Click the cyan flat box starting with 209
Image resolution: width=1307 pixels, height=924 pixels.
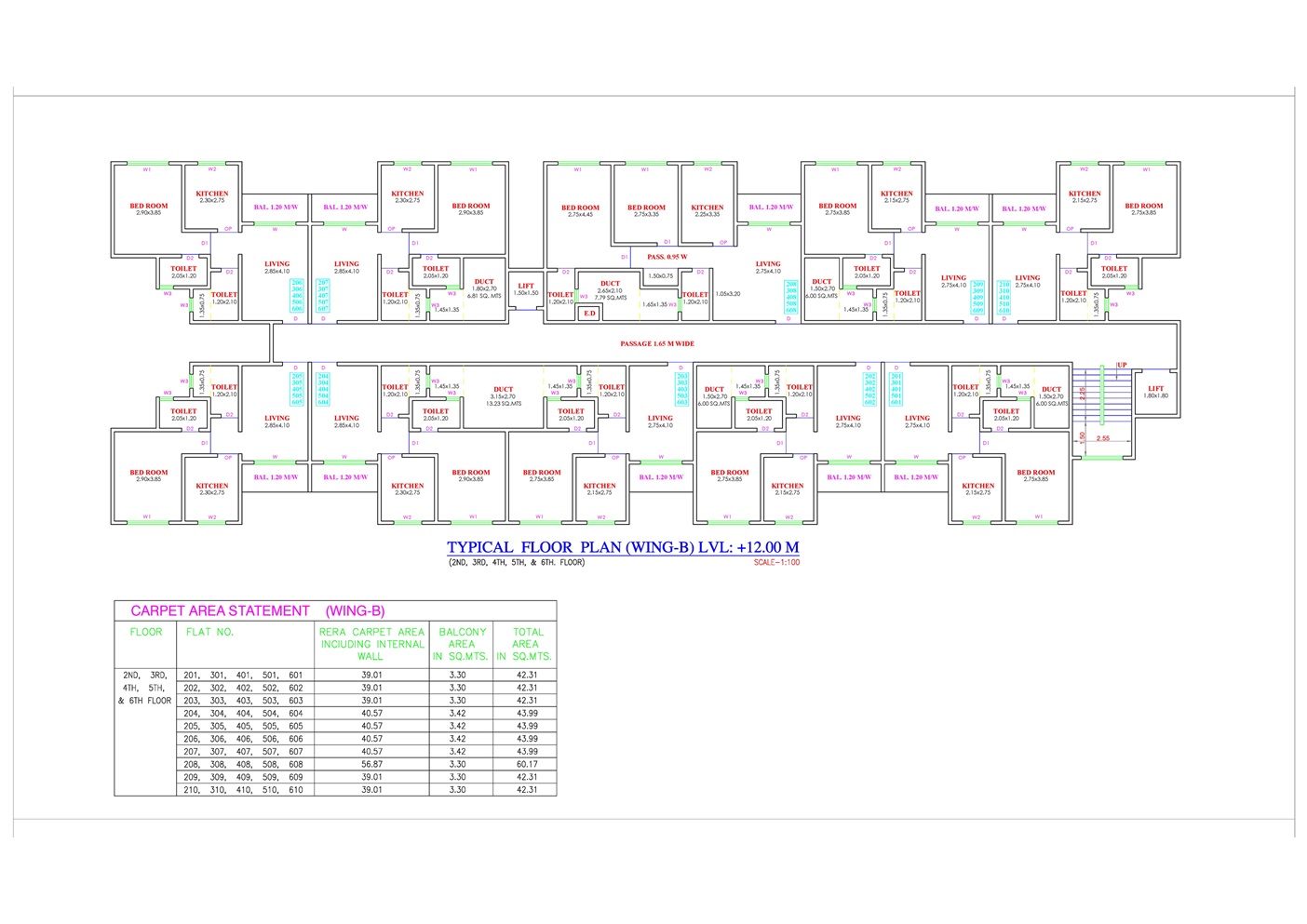click(978, 298)
